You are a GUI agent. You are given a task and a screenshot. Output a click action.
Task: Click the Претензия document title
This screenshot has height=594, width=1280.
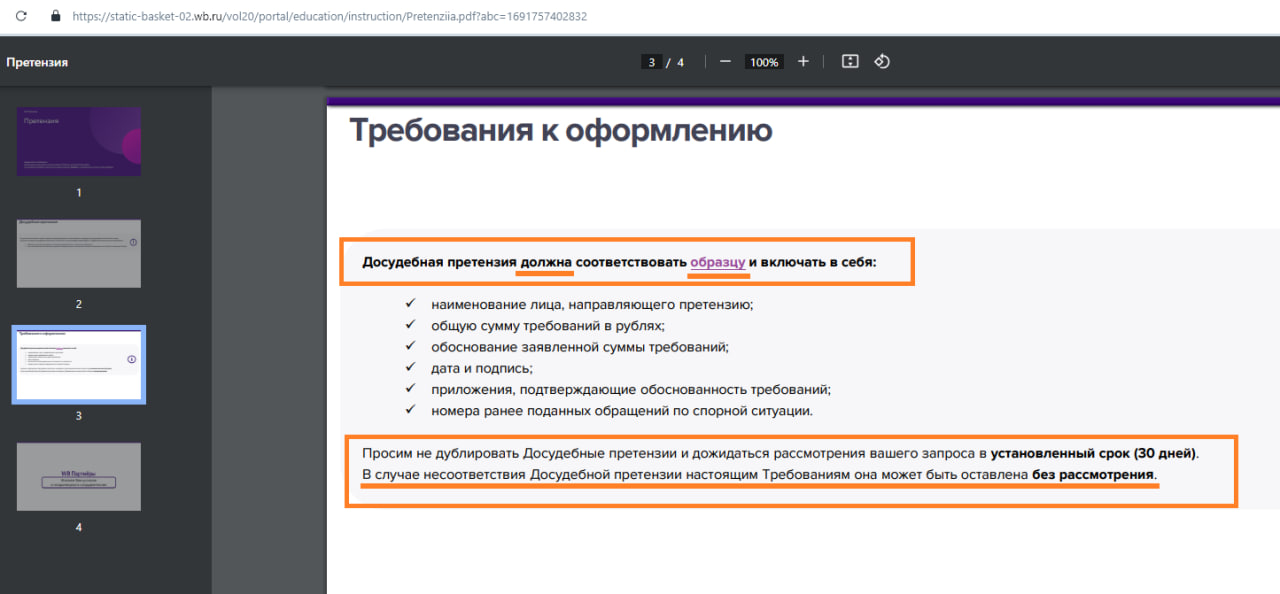[x=39, y=61]
